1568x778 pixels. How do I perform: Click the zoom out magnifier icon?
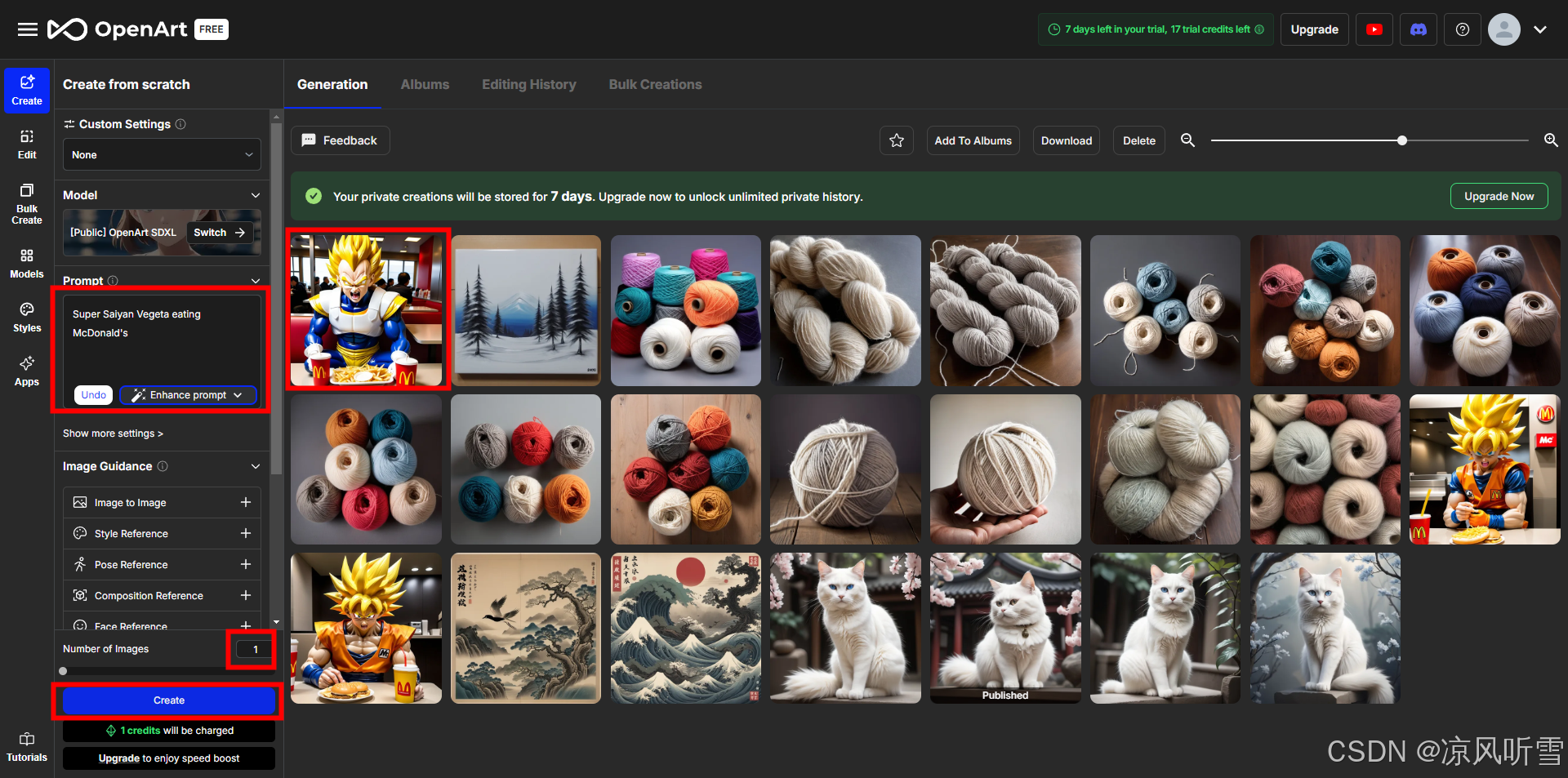(x=1188, y=140)
